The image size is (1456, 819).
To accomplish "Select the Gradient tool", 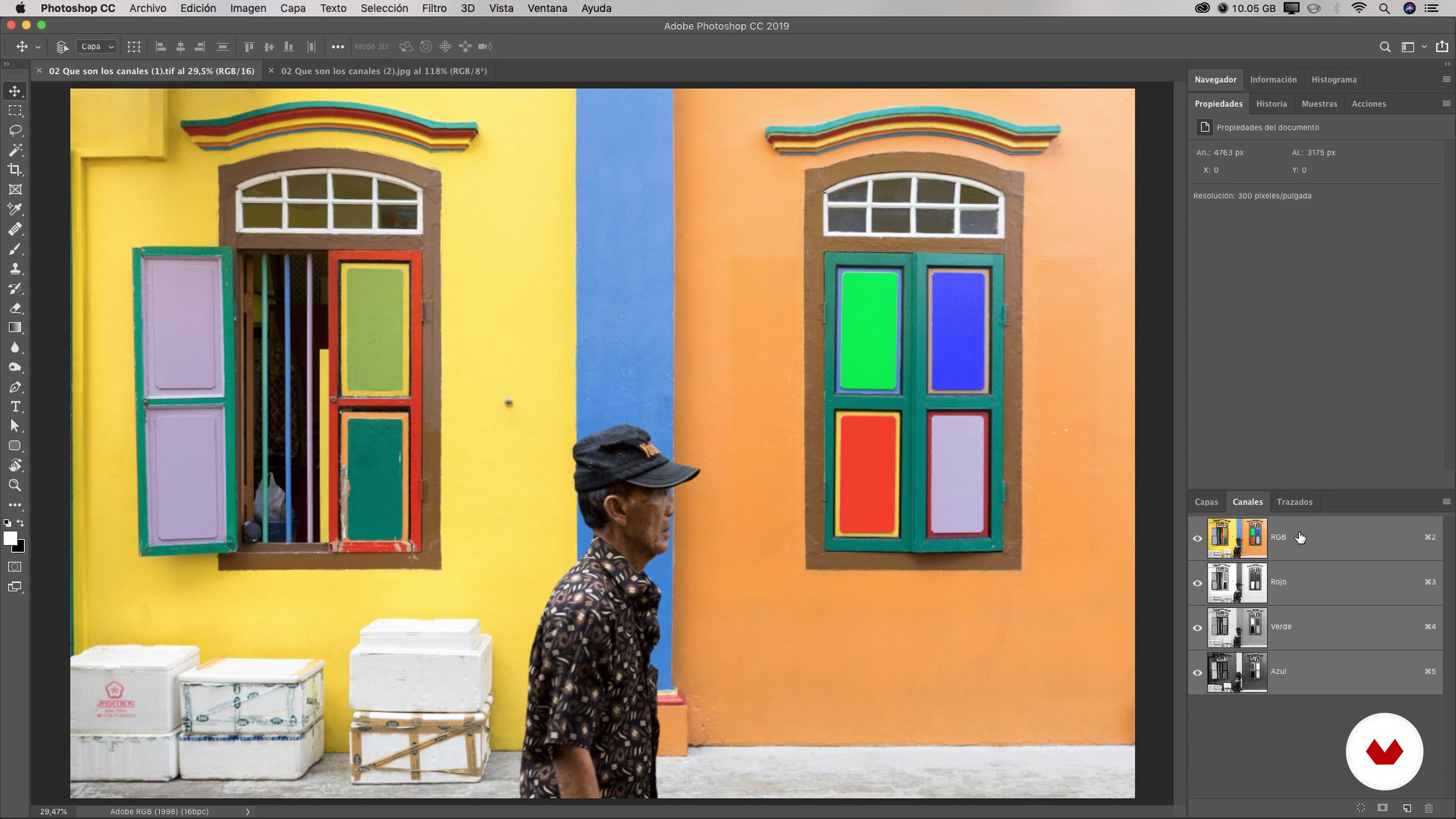I will coord(15,328).
